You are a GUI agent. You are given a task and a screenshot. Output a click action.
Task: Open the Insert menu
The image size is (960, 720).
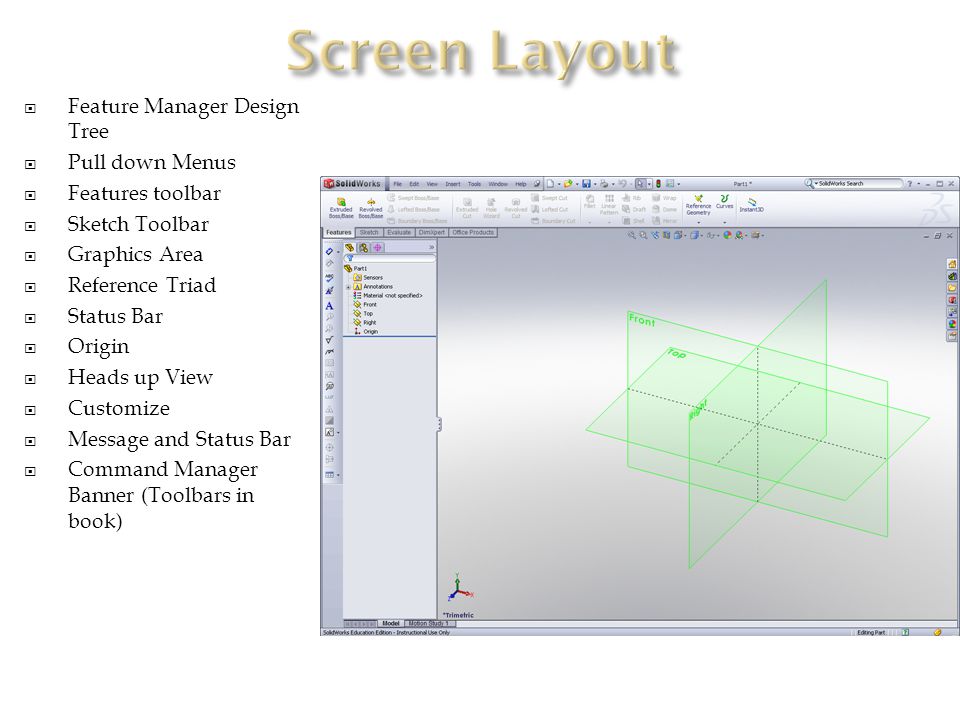click(452, 184)
